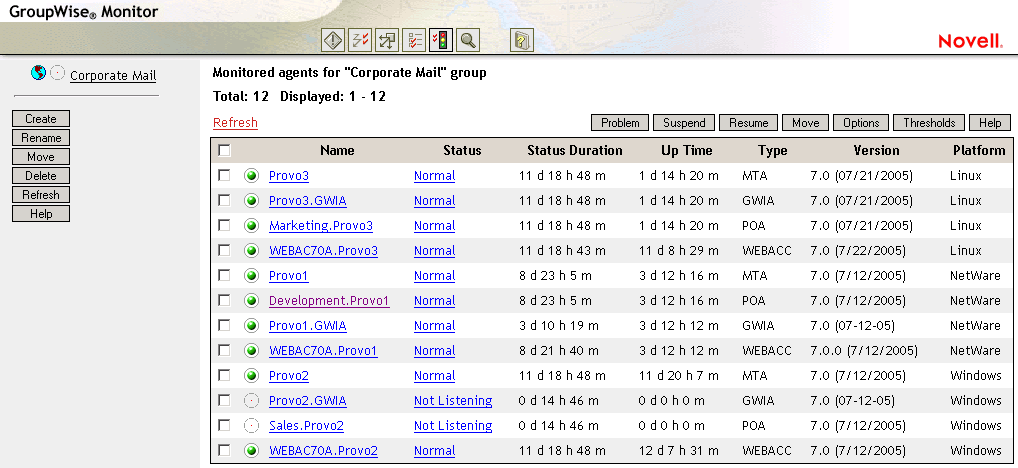
Task: Click Move button in left sidebar
Action: click(x=41, y=157)
